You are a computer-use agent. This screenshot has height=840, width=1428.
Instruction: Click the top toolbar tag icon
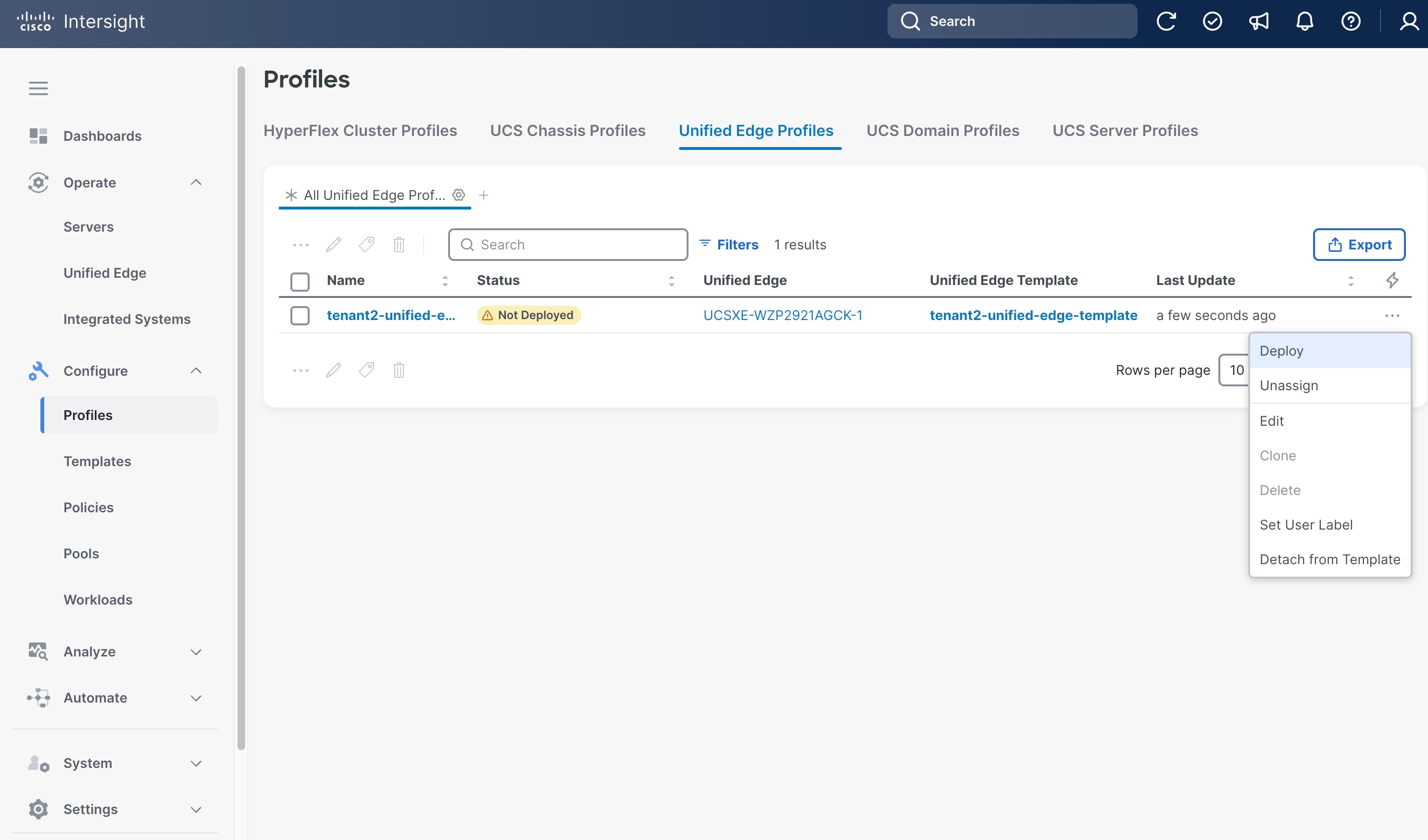(x=367, y=245)
